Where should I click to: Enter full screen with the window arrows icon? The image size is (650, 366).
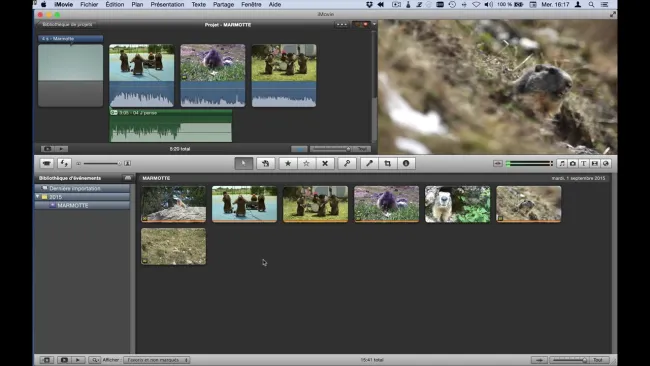click(x=613, y=14)
